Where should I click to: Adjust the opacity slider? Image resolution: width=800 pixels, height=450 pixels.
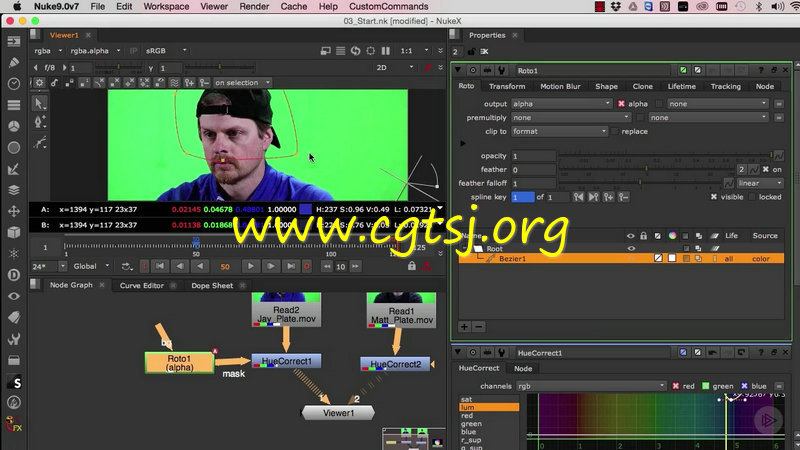click(665, 156)
